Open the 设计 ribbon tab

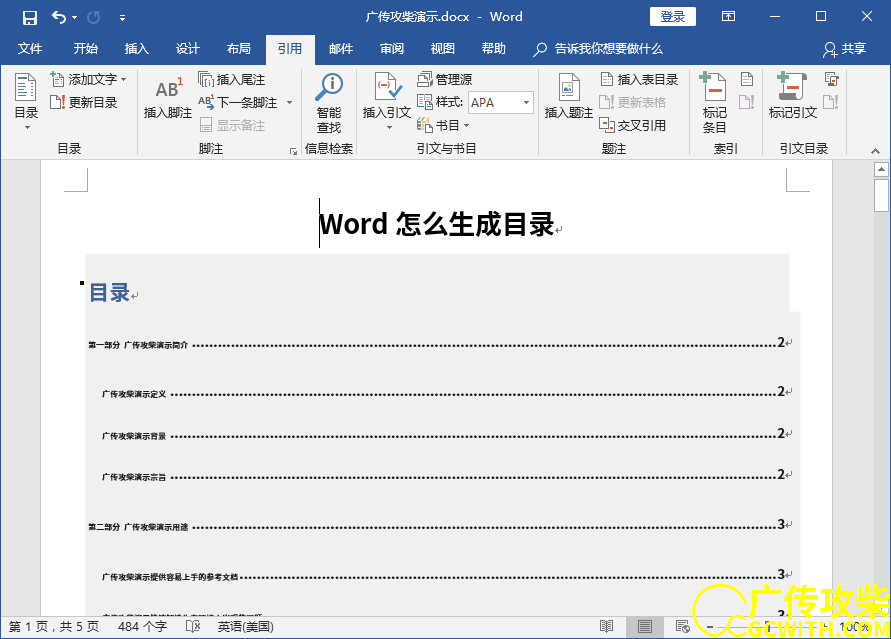pos(188,49)
